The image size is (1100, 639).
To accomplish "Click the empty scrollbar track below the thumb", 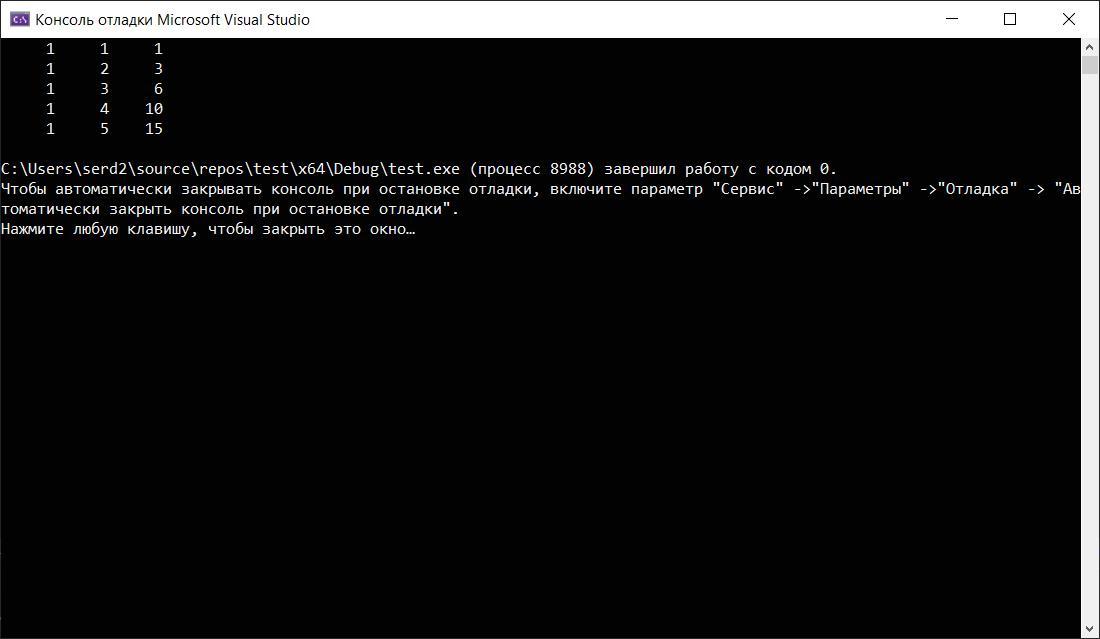I will [x=1089, y=347].
